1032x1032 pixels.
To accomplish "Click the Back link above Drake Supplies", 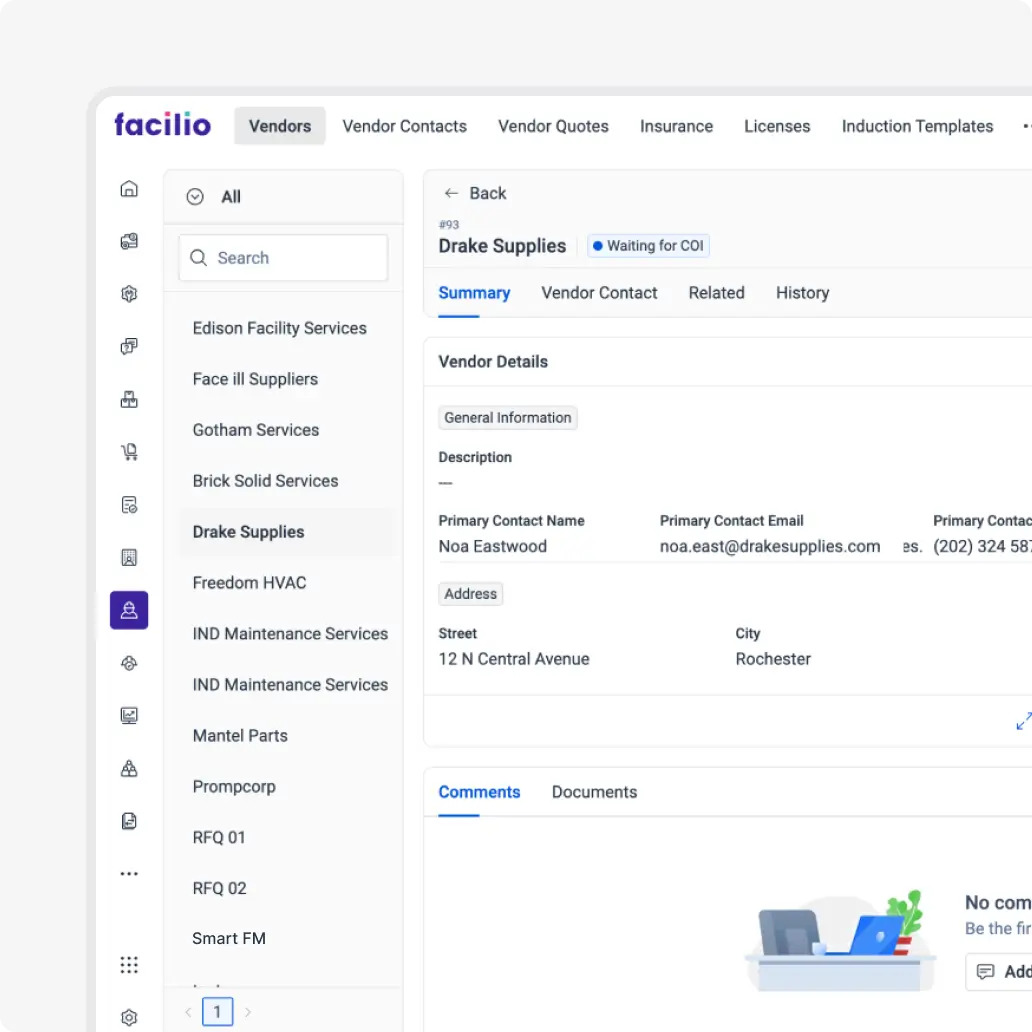I will 474,193.
